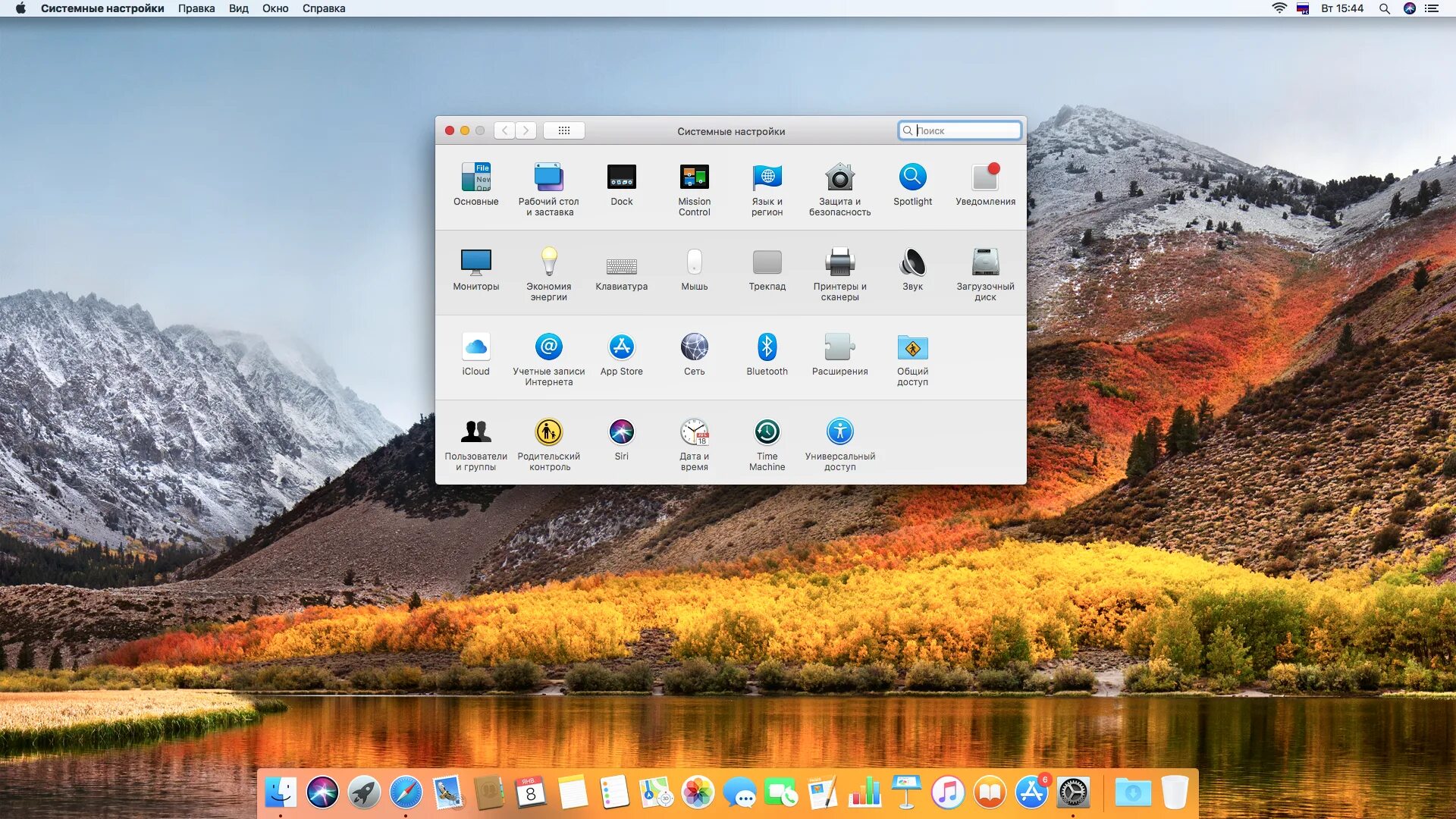This screenshot has width=1456, height=819.
Task: Open Мониторы display settings
Action: pyautogui.click(x=475, y=262)
